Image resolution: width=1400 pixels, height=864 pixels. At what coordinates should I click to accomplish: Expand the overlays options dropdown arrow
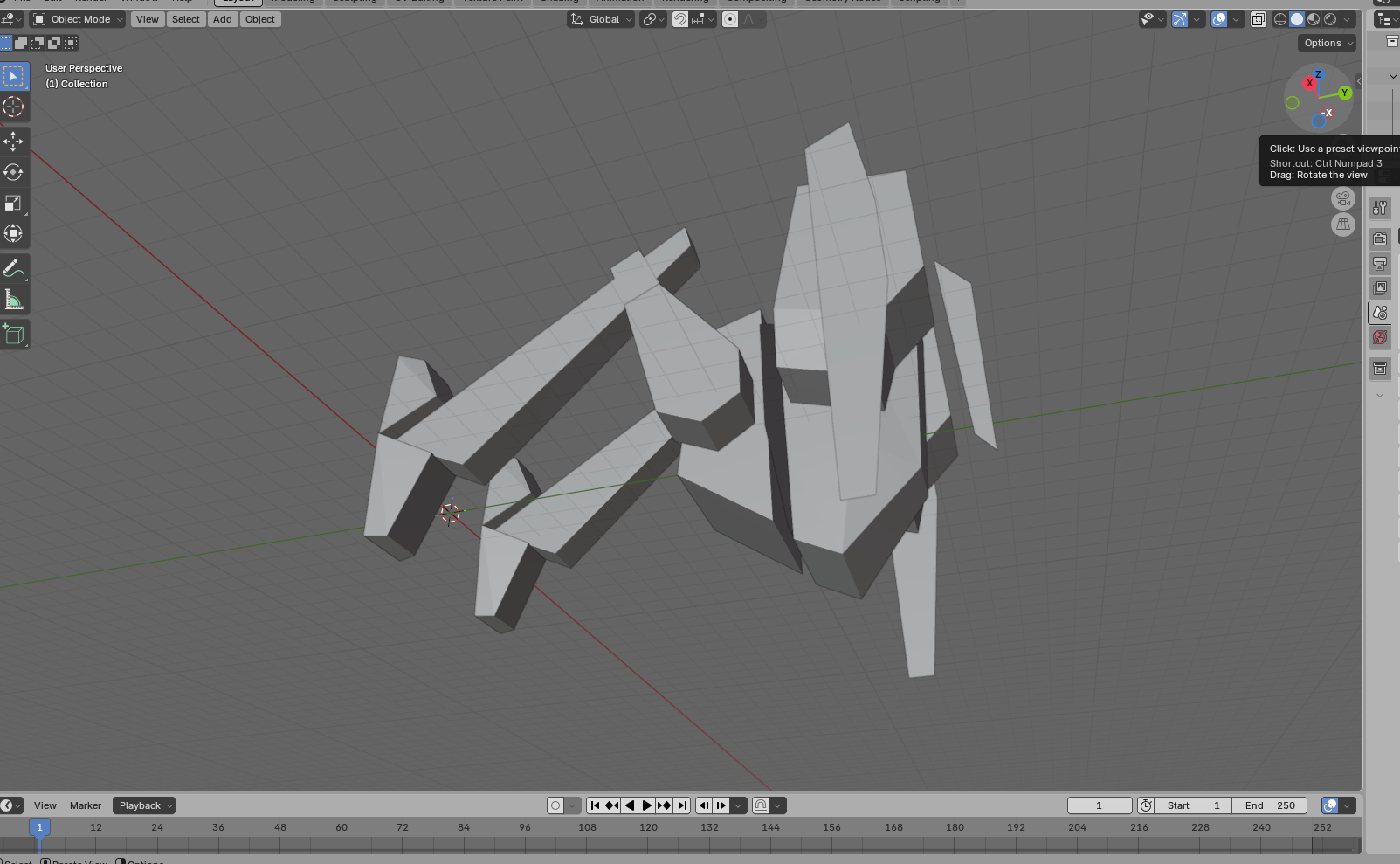click(1236, 19)
